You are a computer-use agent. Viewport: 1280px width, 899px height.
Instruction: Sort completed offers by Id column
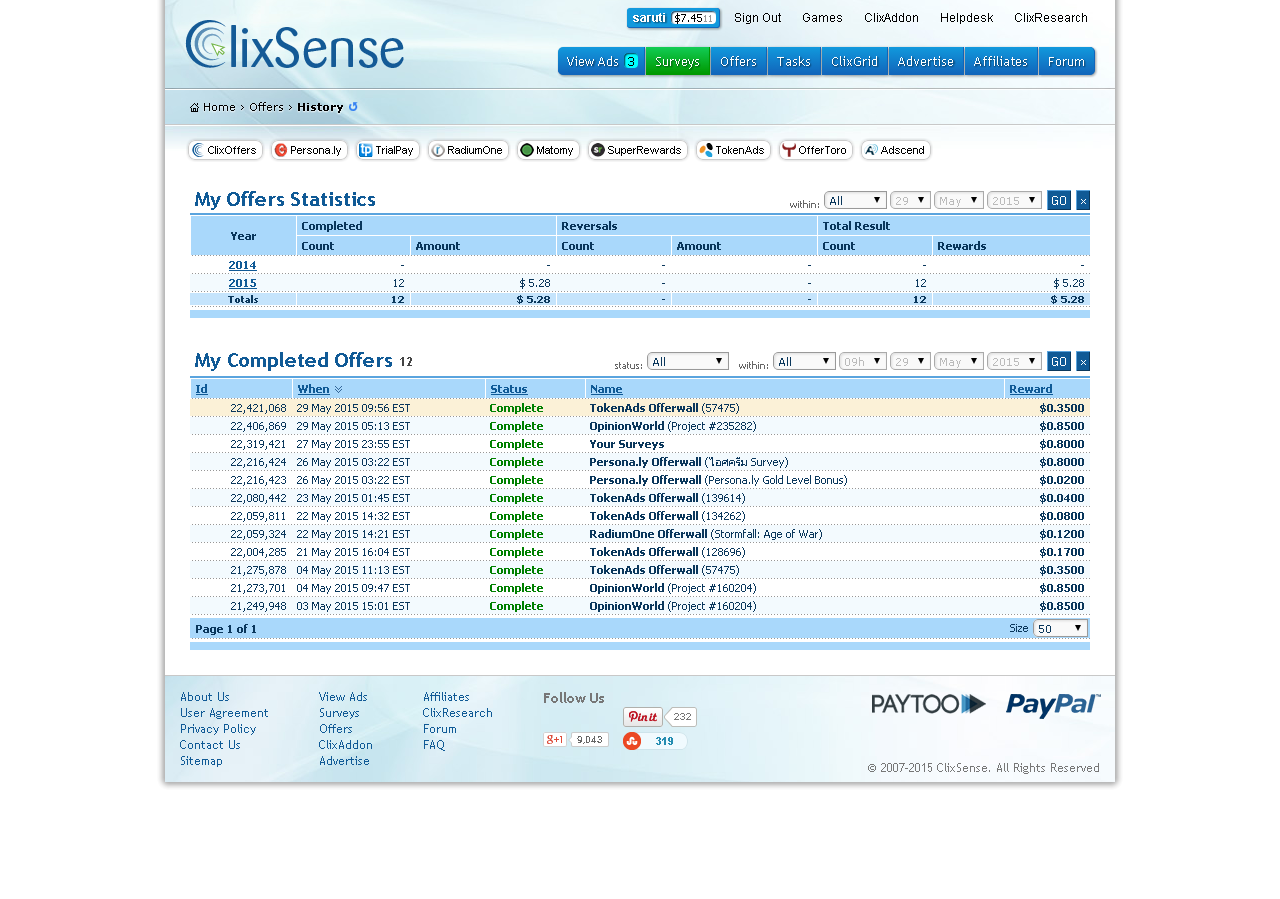(x=201, y=389)
